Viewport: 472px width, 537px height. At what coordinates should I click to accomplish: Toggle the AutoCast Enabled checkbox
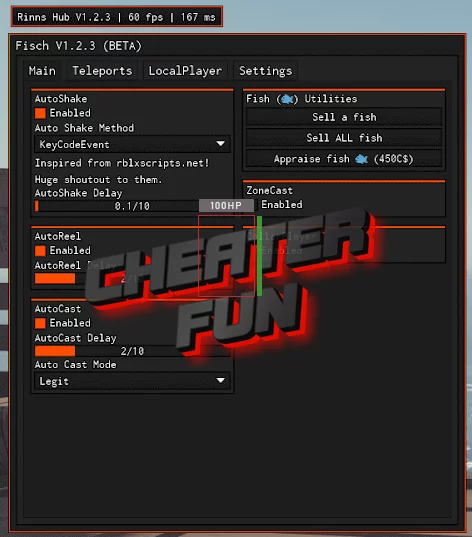[x=40, y=323]
